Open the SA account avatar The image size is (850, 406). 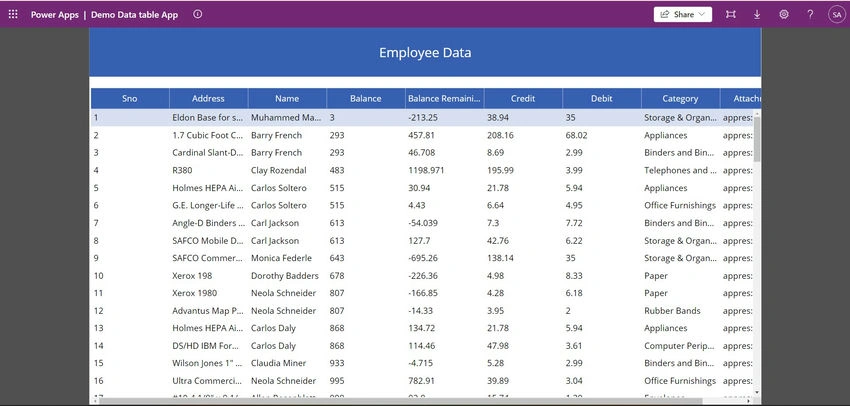pos(836,15)
